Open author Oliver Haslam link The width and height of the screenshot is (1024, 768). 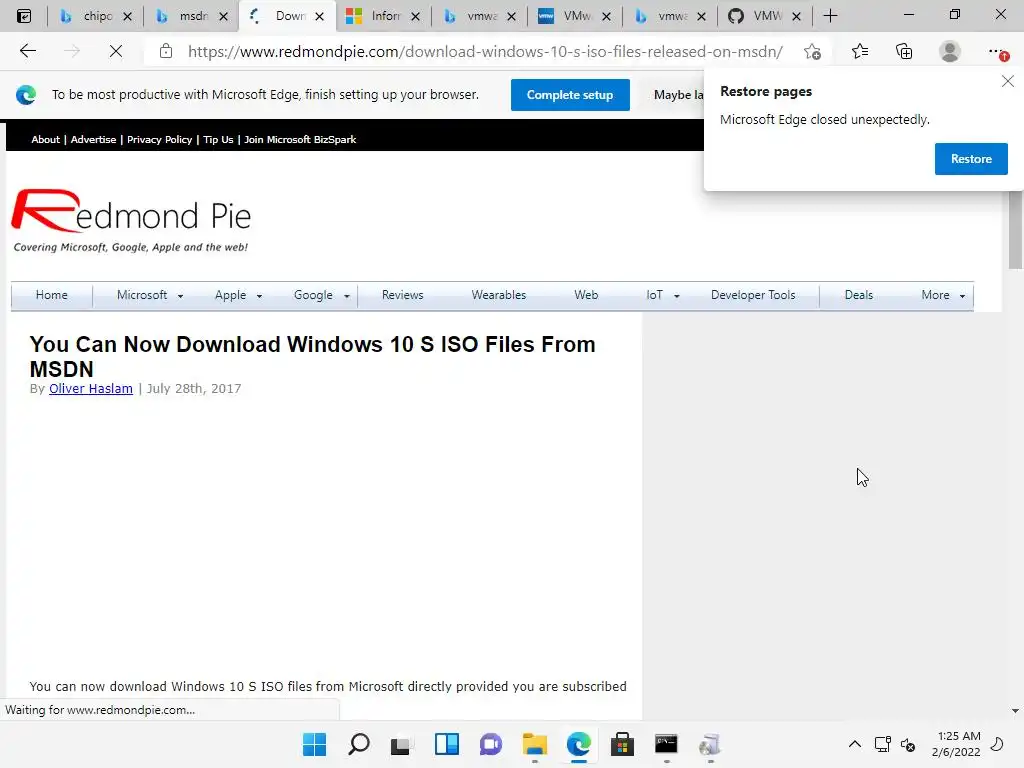pos(91,389)
